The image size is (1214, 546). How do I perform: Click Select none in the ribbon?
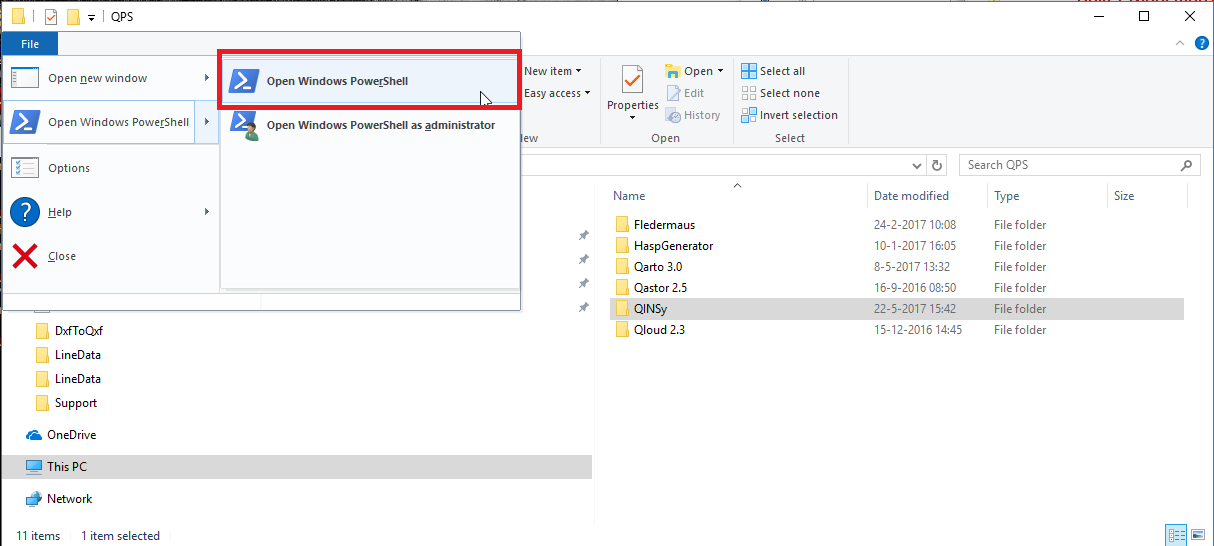pos(780,93)
